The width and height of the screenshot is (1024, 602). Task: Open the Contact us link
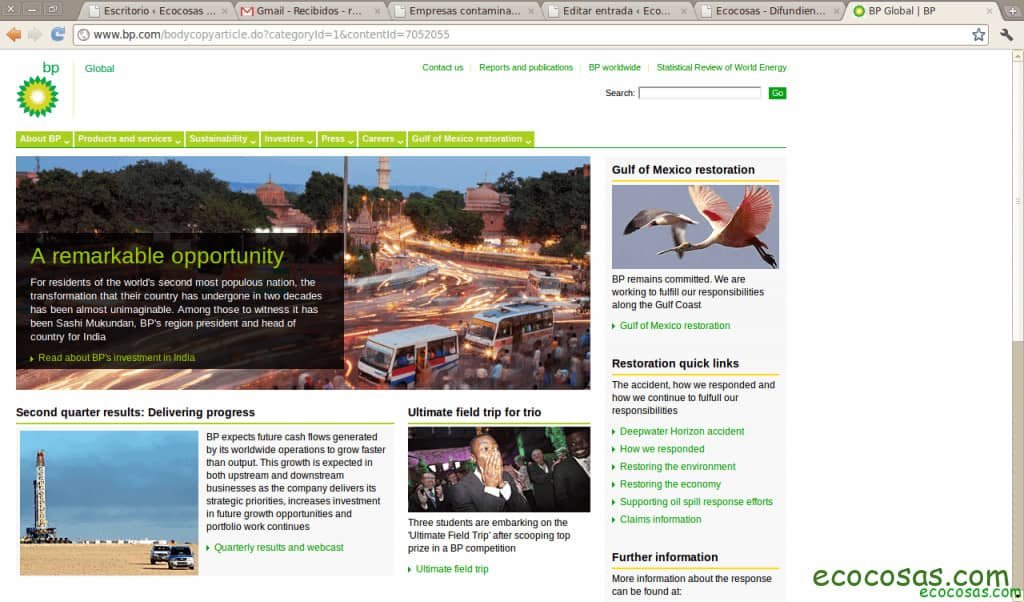tap(440, 68)
